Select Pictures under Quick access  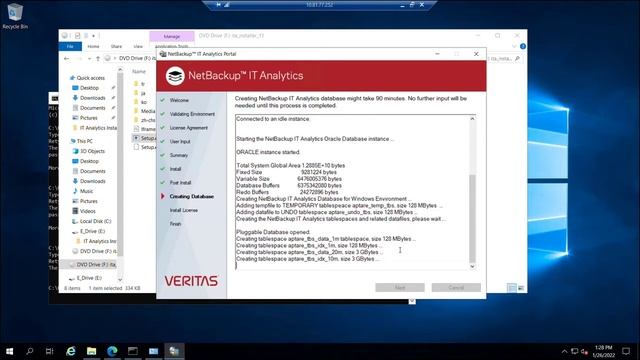pos(89,118)
